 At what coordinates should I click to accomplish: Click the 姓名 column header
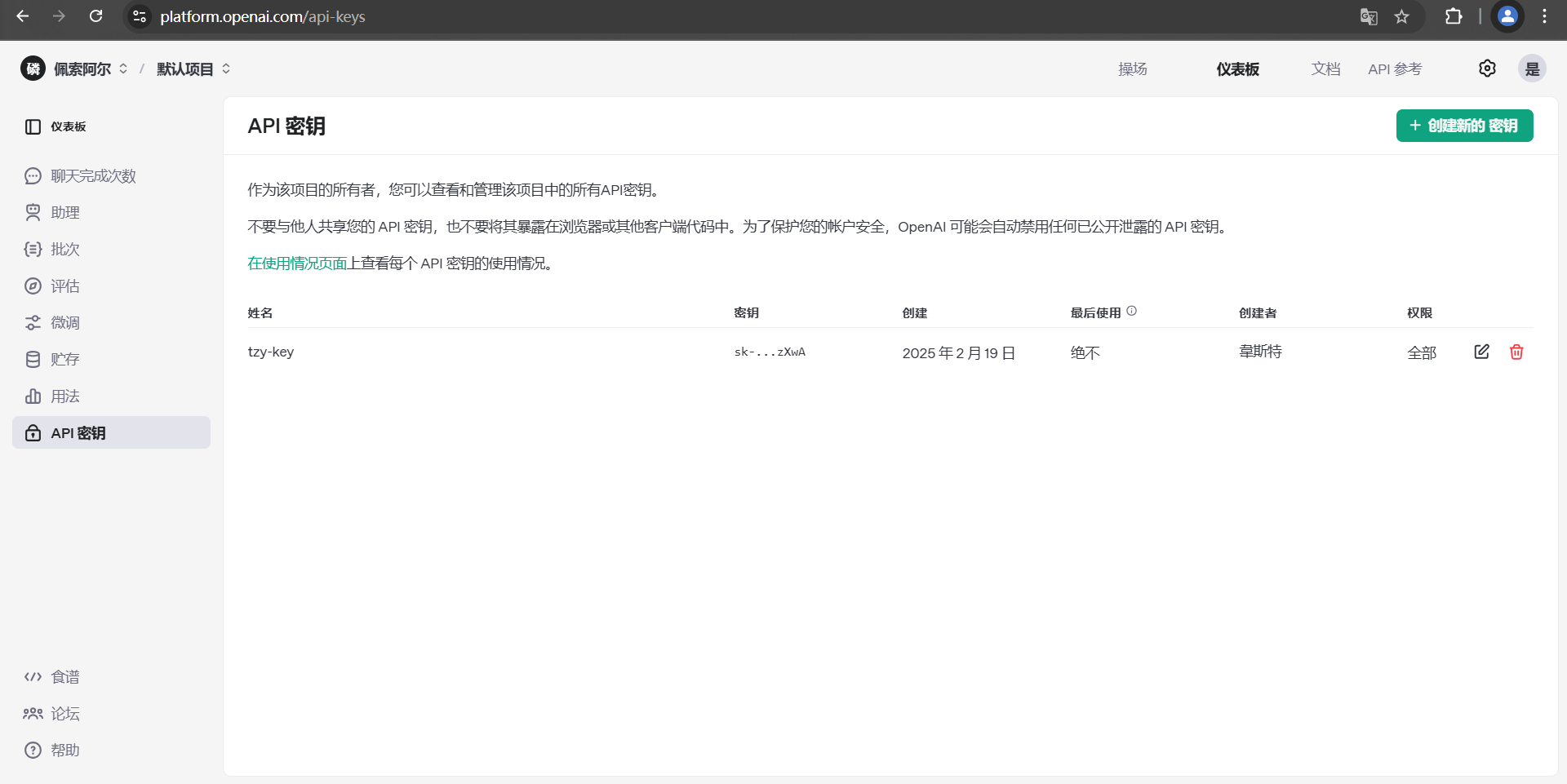(x=260, y=313)
